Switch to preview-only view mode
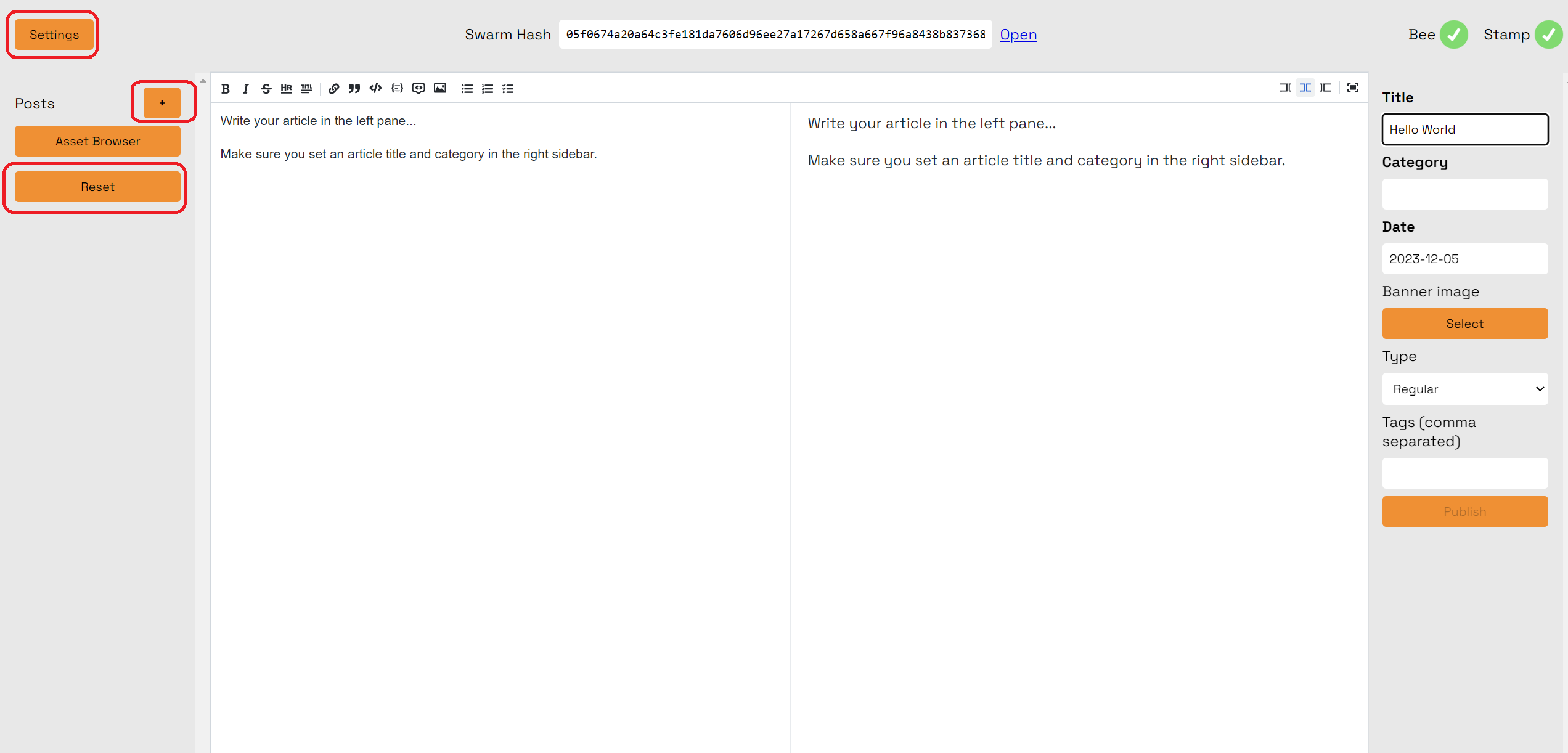1568x753 pixels. coord(1325,88)
